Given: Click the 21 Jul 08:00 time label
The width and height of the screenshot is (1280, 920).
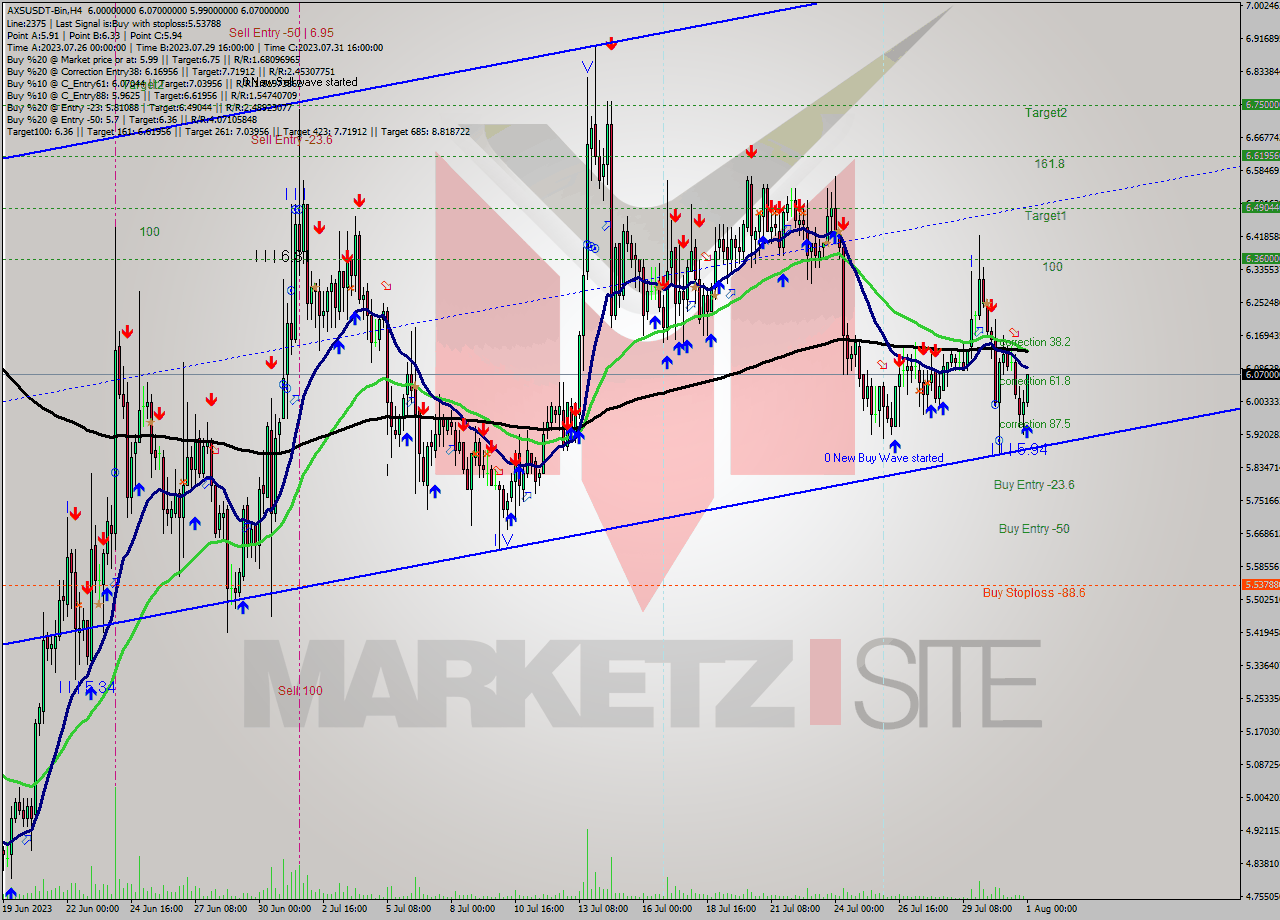Looking at the screenshot, I should pyautogui.click(x=795, y=909).
